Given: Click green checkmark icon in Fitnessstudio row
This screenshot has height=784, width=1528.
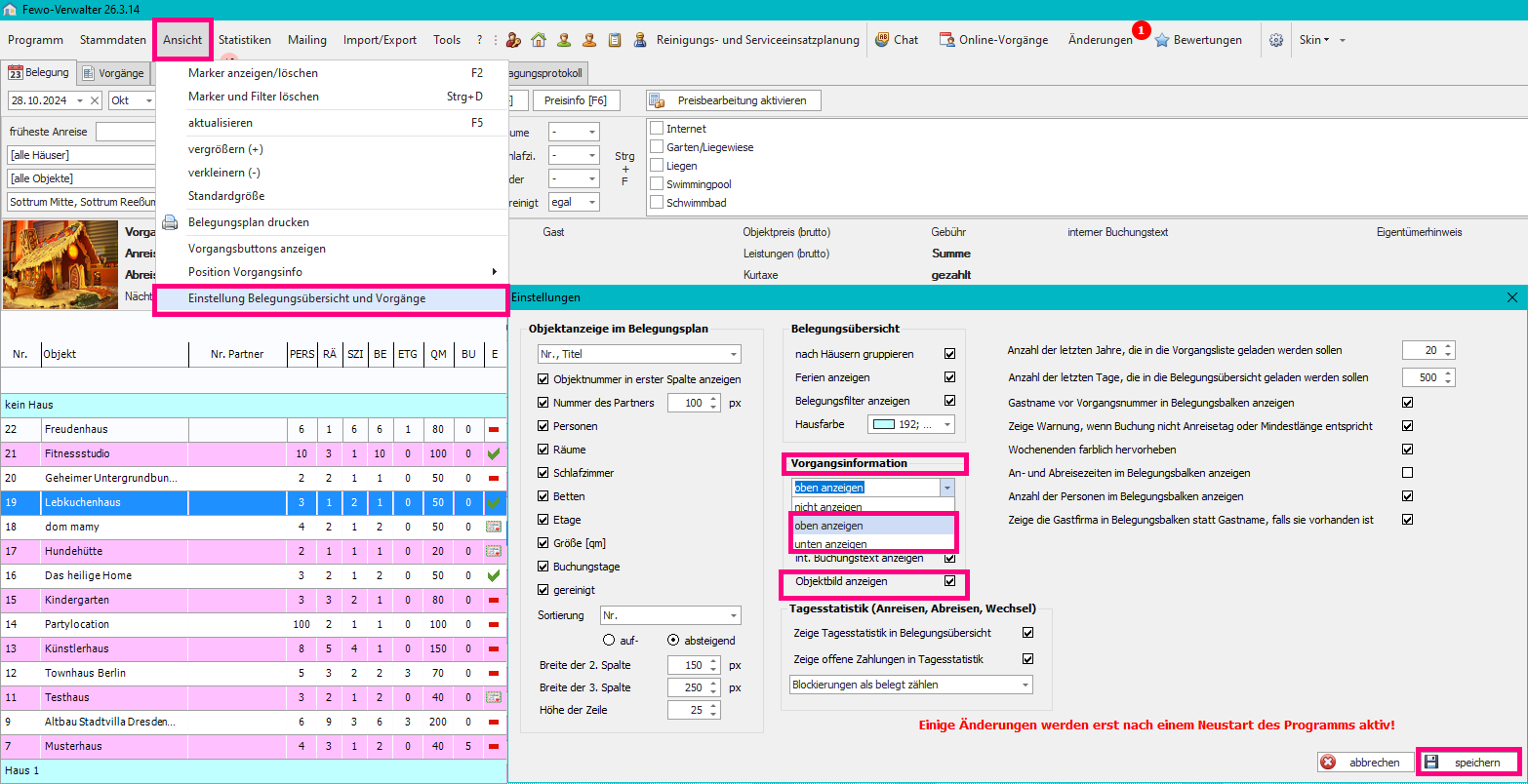Looking at the screenshot, I should point(494,453).
